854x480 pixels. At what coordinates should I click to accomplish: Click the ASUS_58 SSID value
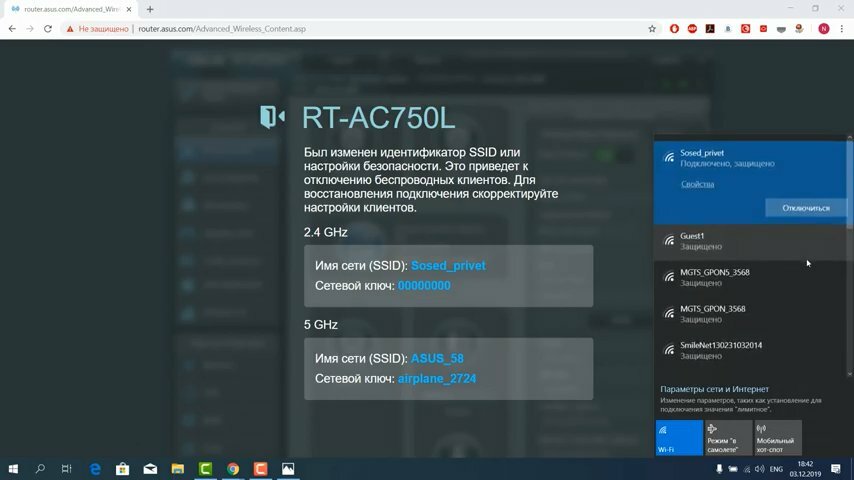(437, 359)
